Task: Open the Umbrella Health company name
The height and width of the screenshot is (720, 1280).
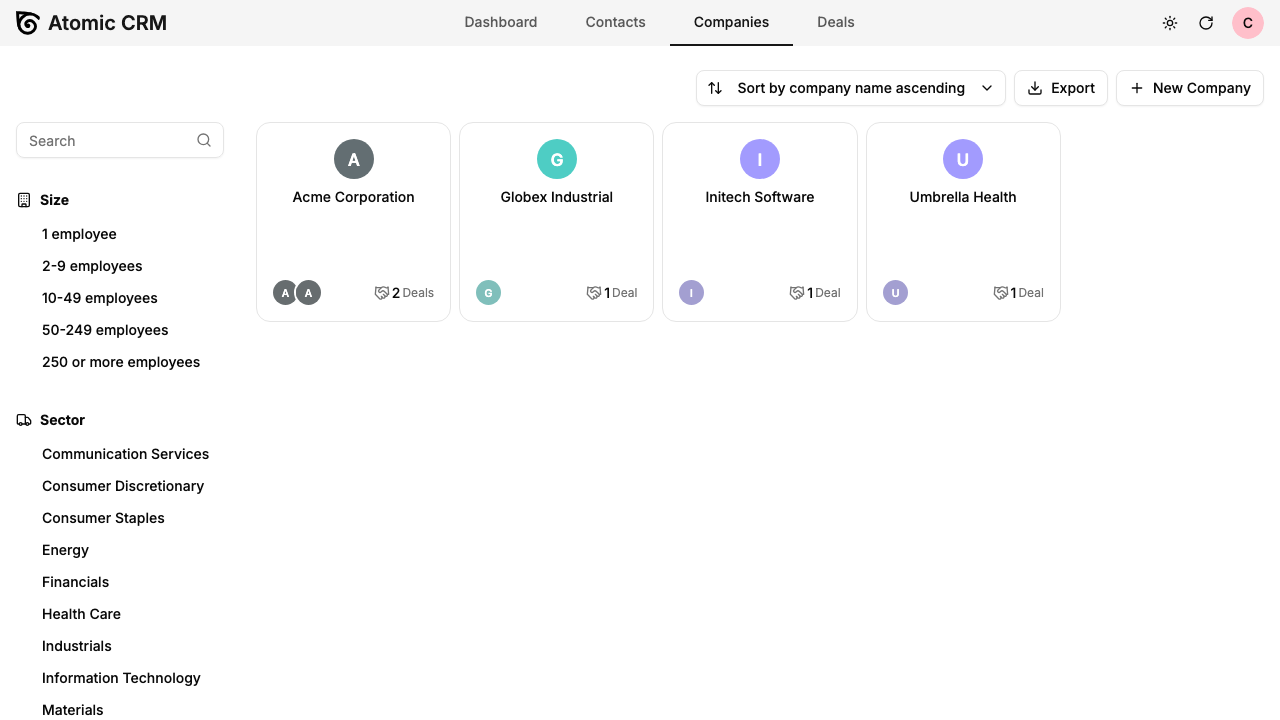Action: coord(963,197)
